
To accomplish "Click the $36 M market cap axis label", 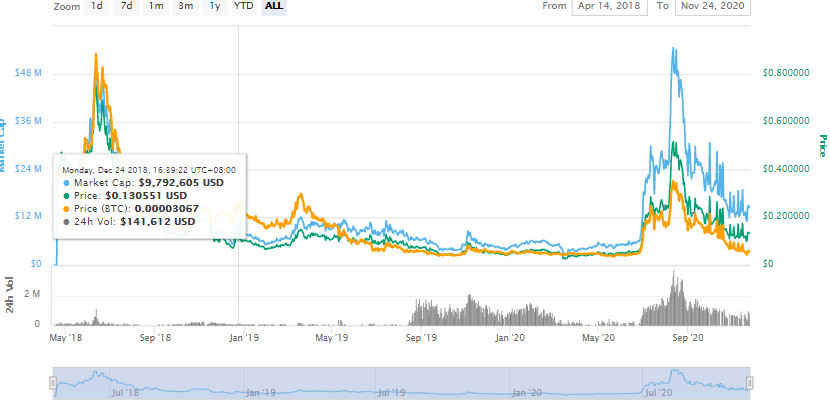I will (29, 121).
